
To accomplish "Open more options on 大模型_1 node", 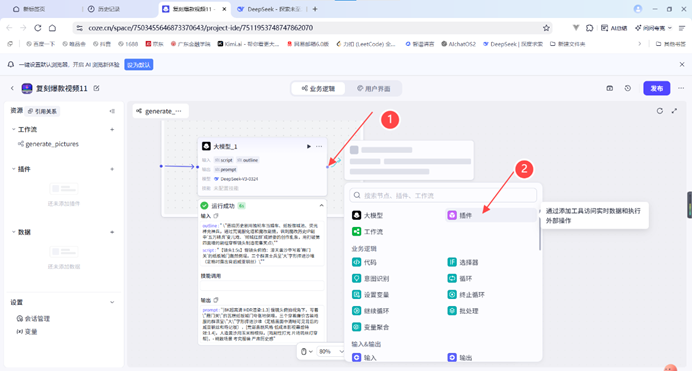I will [319, 146].
